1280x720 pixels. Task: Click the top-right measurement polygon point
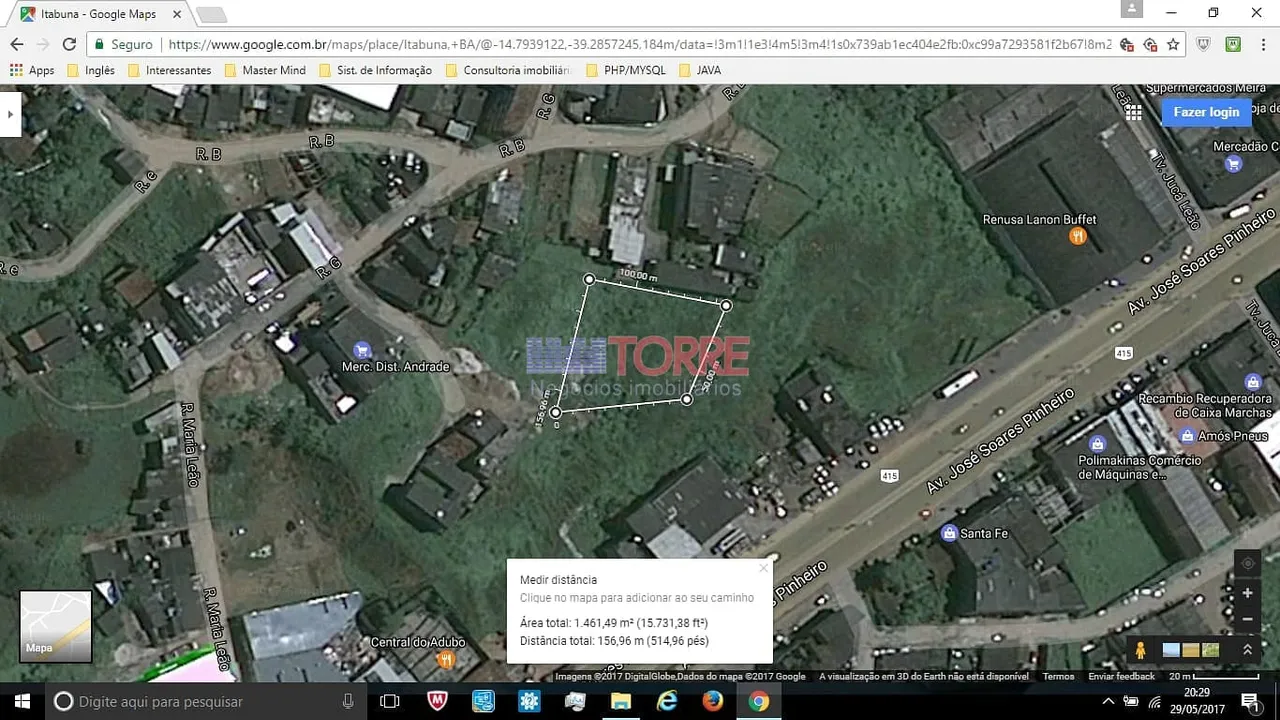coord(726,305)
